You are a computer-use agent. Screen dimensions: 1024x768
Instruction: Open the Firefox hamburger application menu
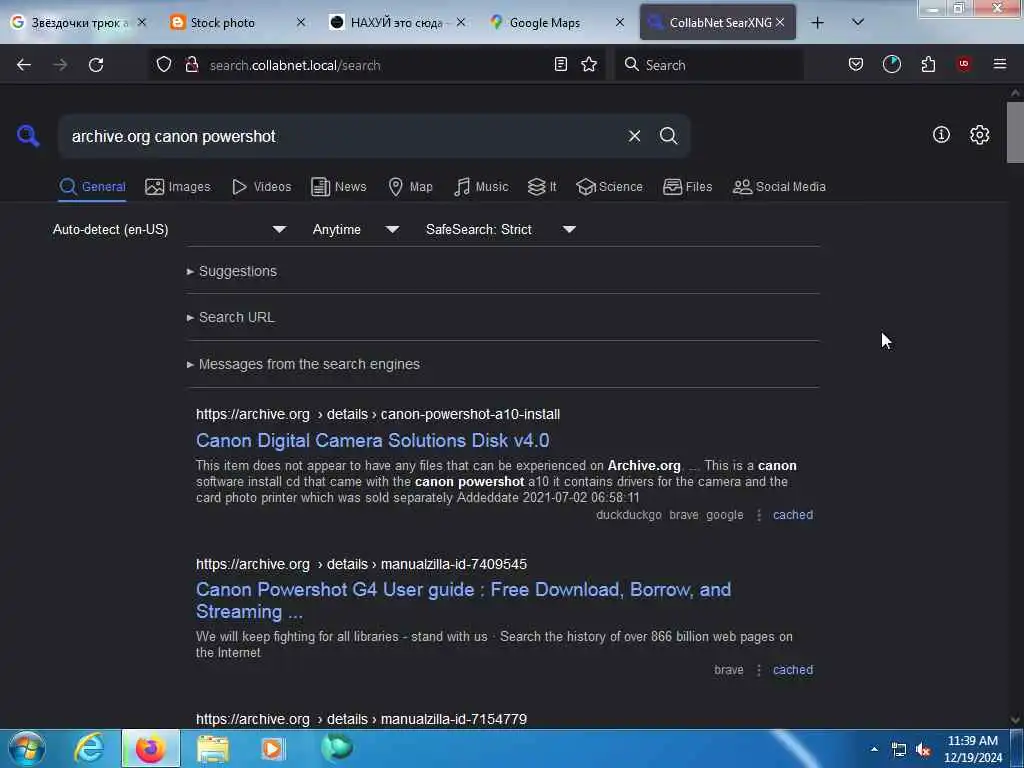pyautogui.click(x=1000, y=64)
